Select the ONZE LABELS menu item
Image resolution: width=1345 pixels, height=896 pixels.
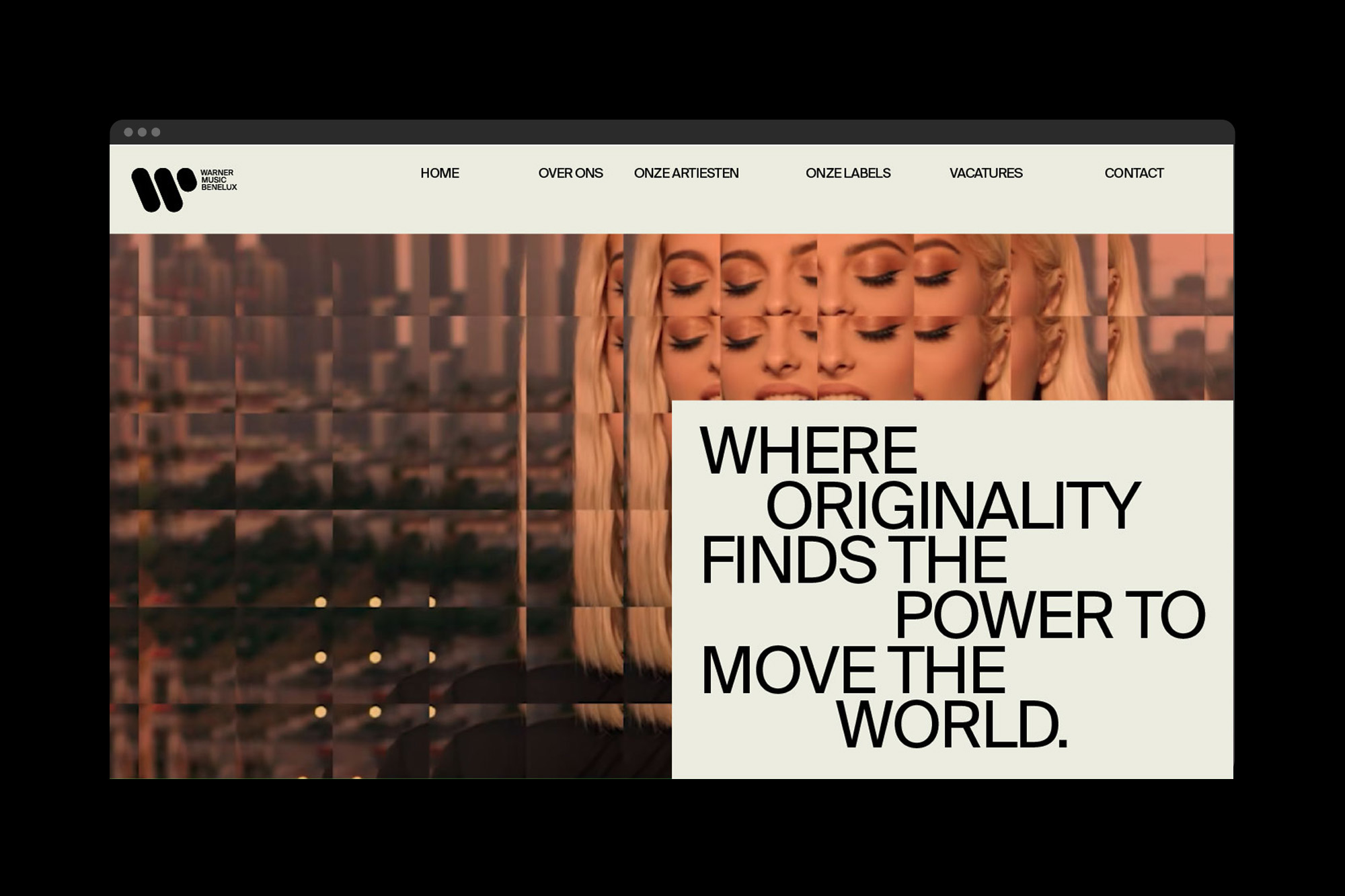point(848,173)
